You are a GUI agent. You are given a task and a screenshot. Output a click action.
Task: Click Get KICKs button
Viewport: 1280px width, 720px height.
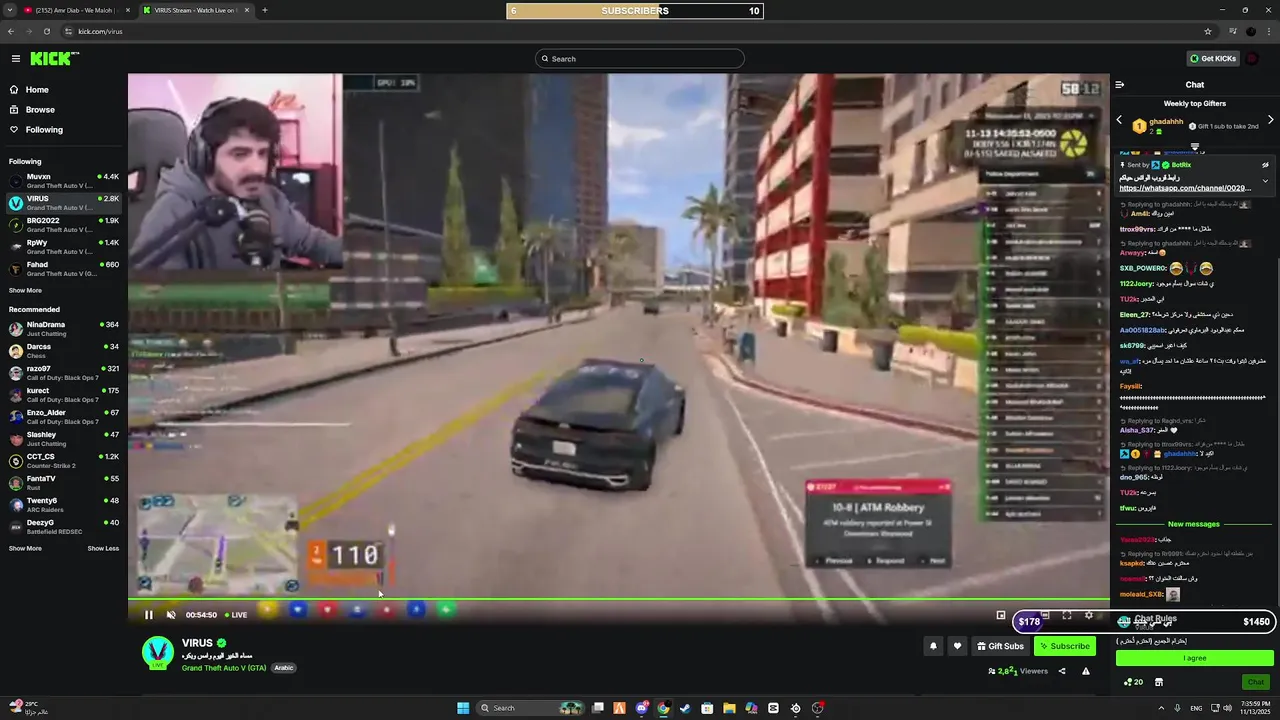[1213, 59]
